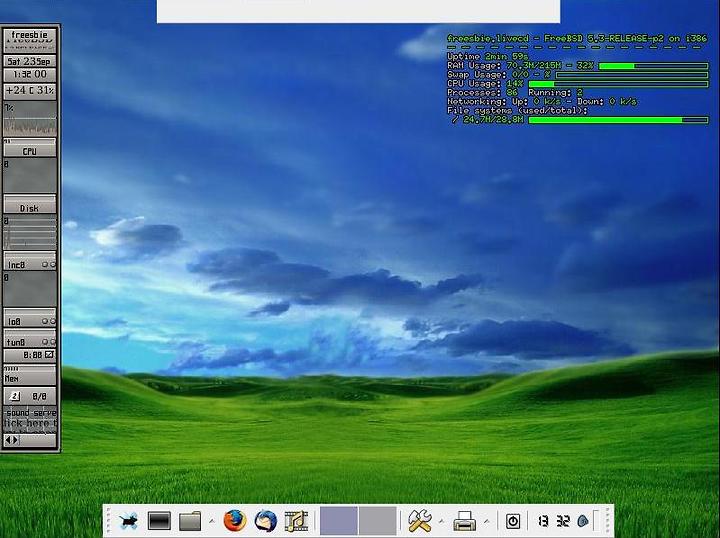The image size is (720, 538).
Task: Switch to the first workspace in pager
Action: point(339,521)
